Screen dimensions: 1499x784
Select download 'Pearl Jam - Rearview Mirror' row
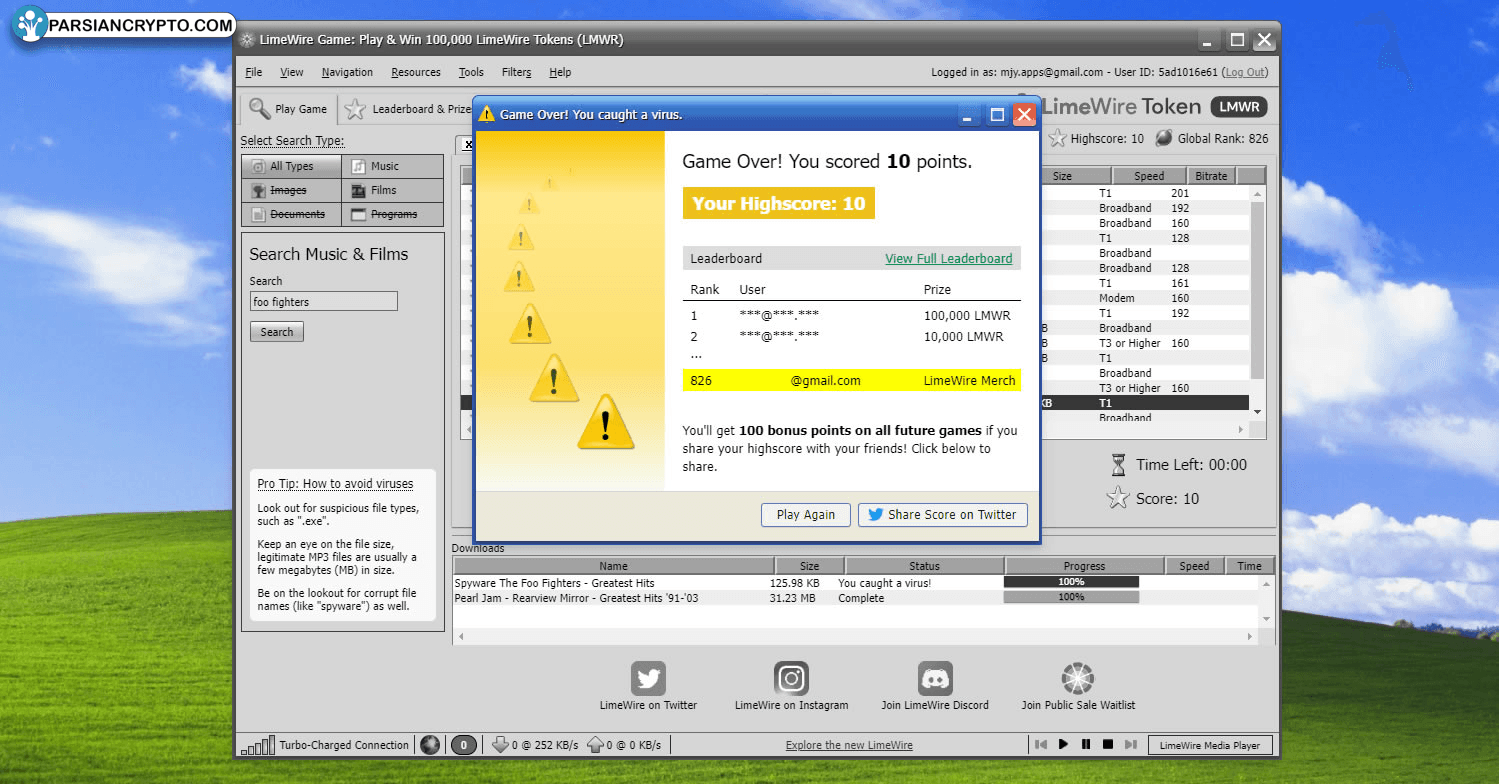point(855,597)
